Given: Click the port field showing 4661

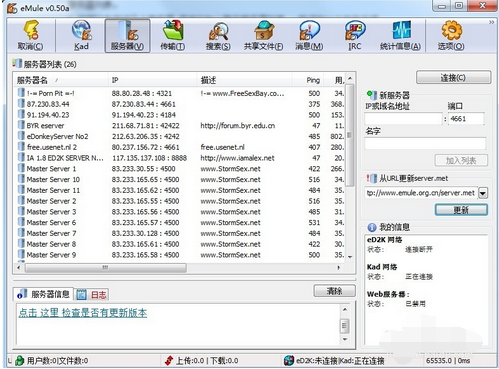Looking at the screenshot, I should click(x=466, y=119).
